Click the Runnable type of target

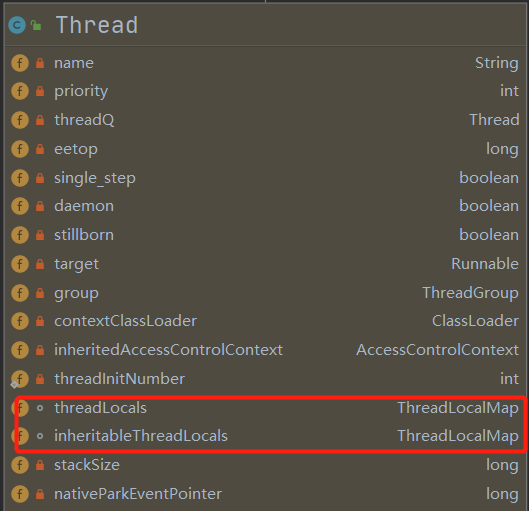point(485,264)
